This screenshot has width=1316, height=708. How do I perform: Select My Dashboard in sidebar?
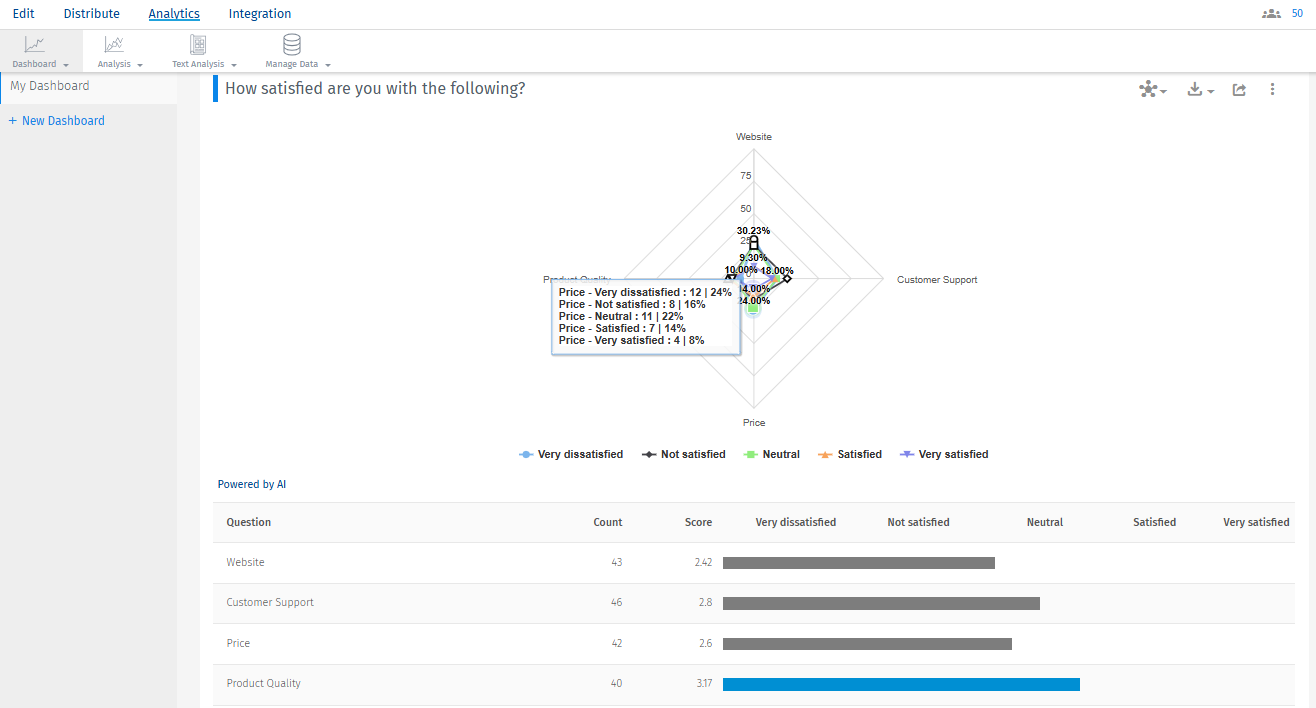[50, 86]
